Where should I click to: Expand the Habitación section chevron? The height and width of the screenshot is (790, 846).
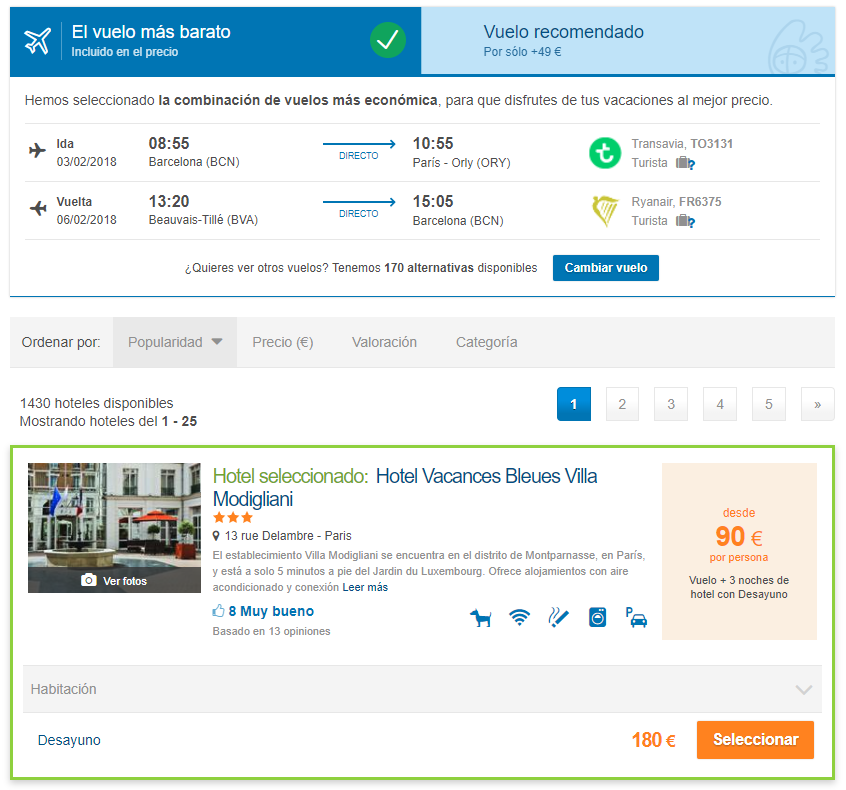point(804,689)
